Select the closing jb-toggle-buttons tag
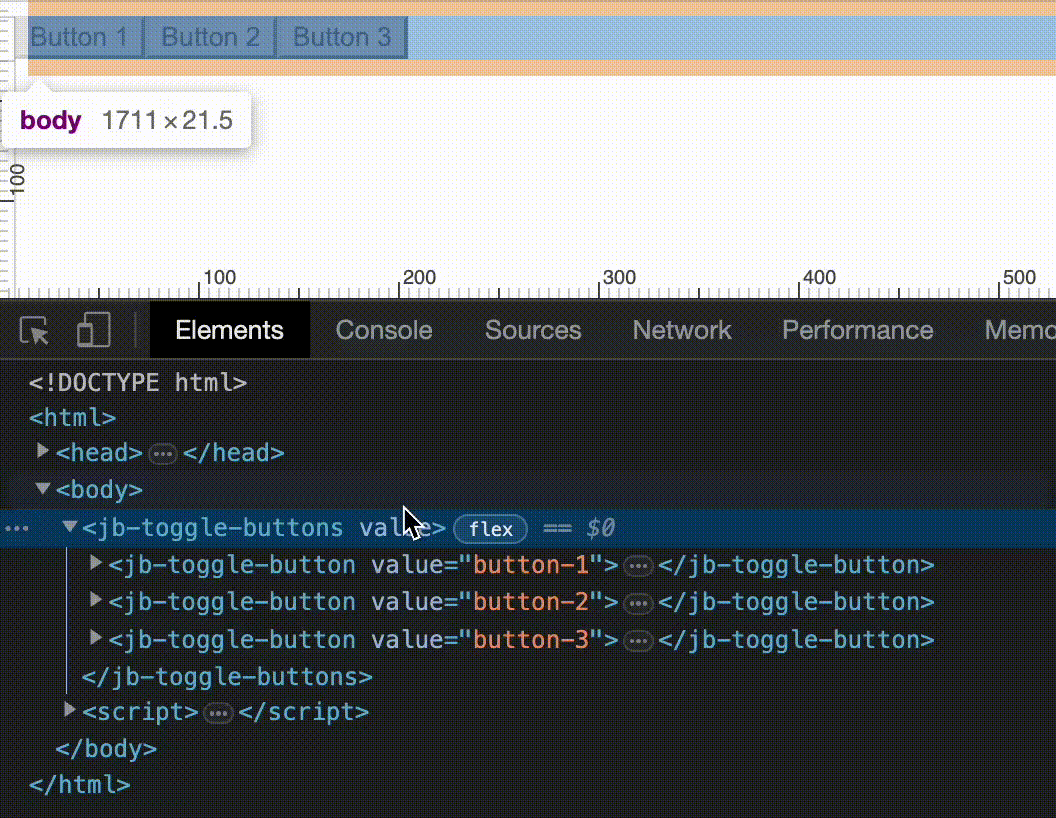1056x818 pixels. point(228,676)
